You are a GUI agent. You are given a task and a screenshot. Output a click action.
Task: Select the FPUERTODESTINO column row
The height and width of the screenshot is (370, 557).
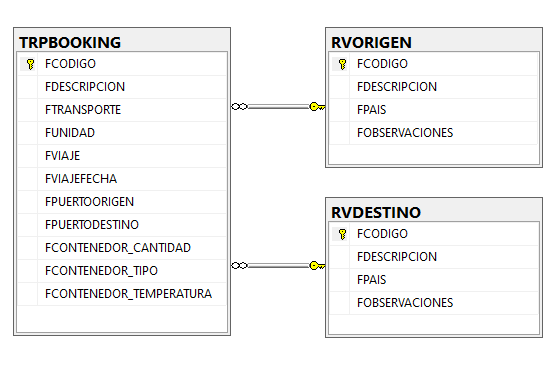pos(122,225)
